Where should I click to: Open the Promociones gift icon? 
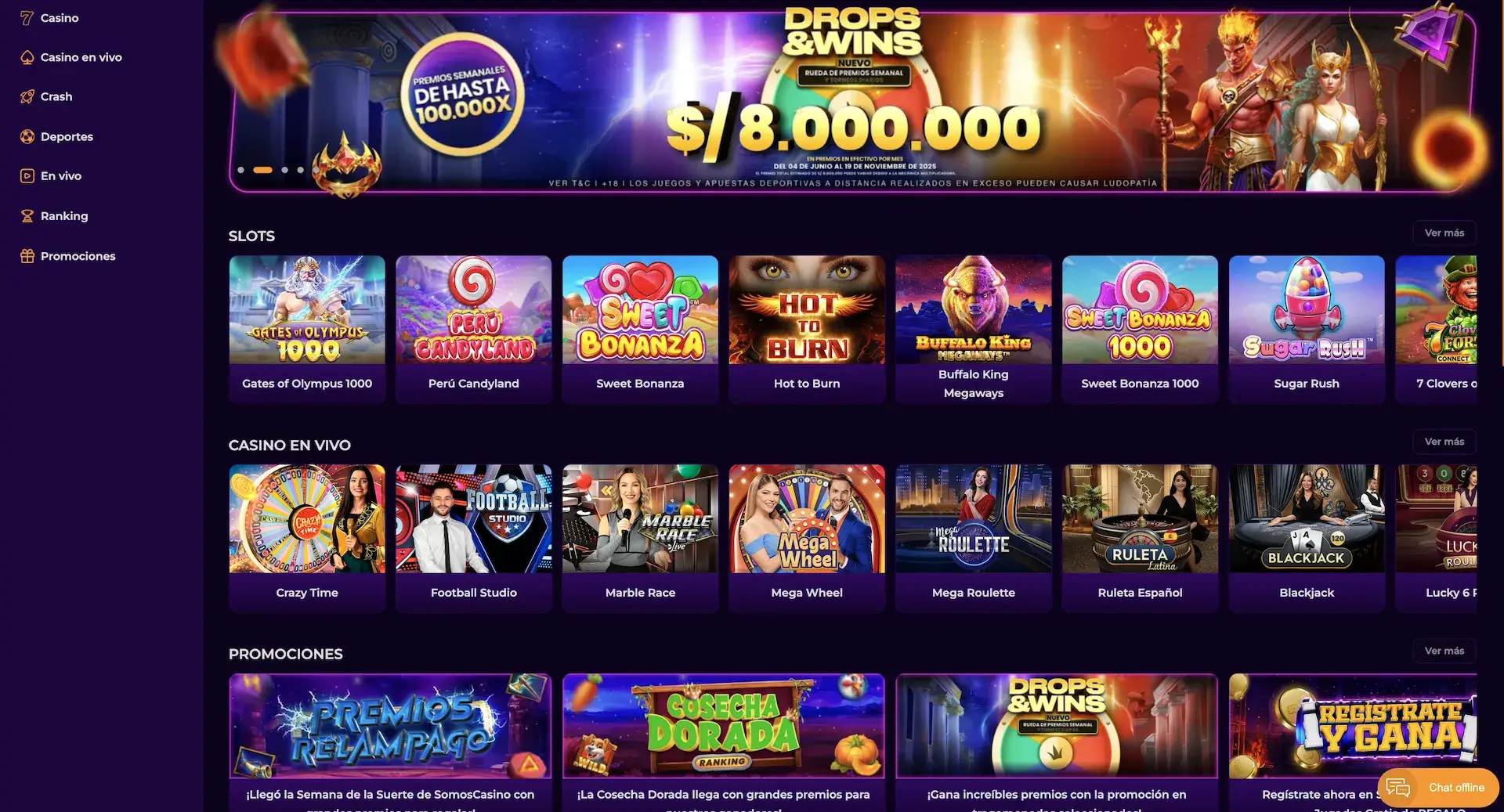pos(27,255)
